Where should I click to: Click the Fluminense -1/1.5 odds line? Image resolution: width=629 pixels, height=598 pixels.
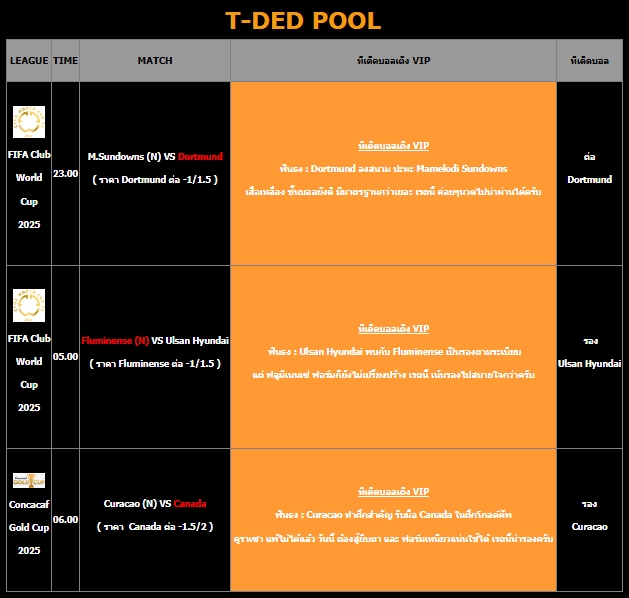(x=155, y=364)
